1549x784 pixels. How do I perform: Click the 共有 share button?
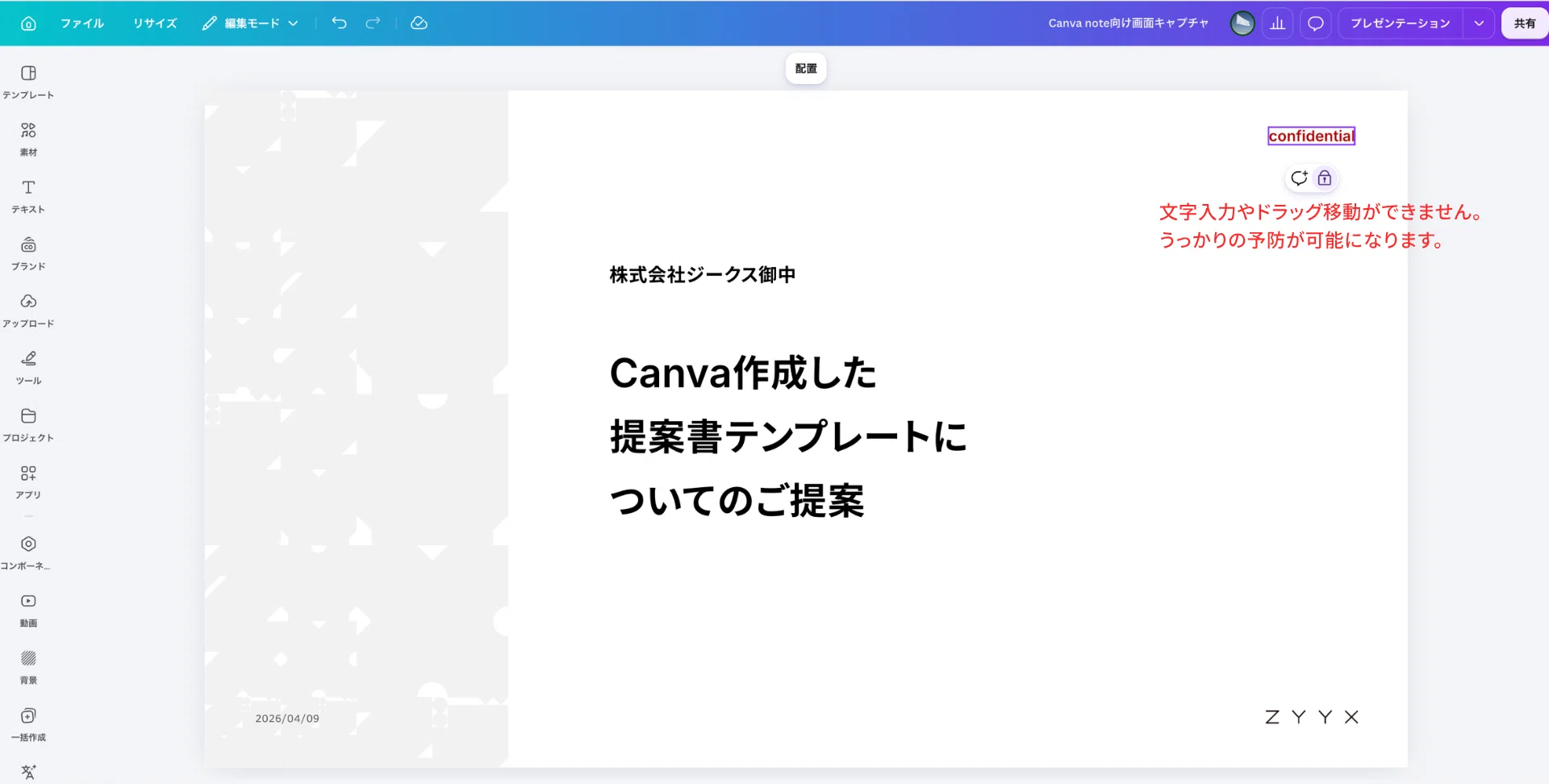(x=1525, y=23)
